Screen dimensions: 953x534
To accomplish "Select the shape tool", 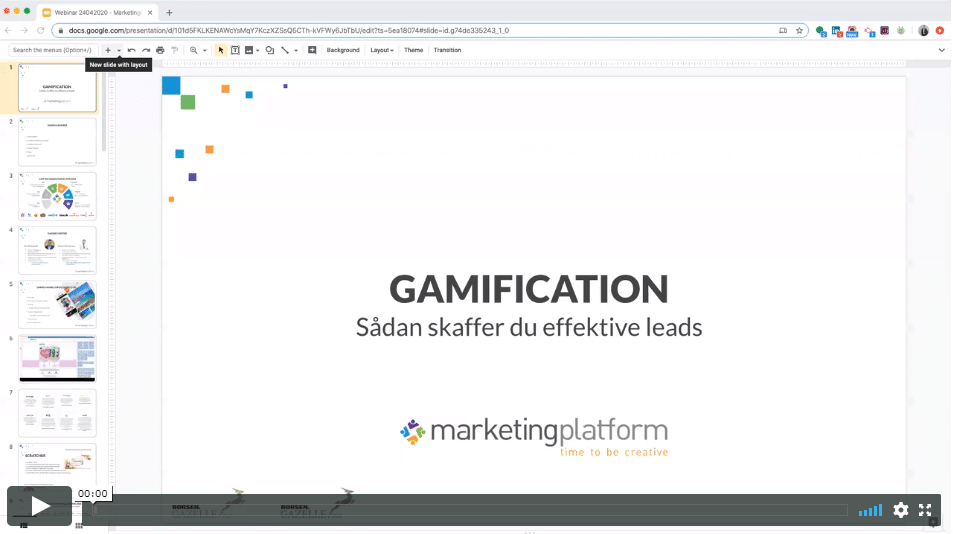I will [x=270, y=50].
